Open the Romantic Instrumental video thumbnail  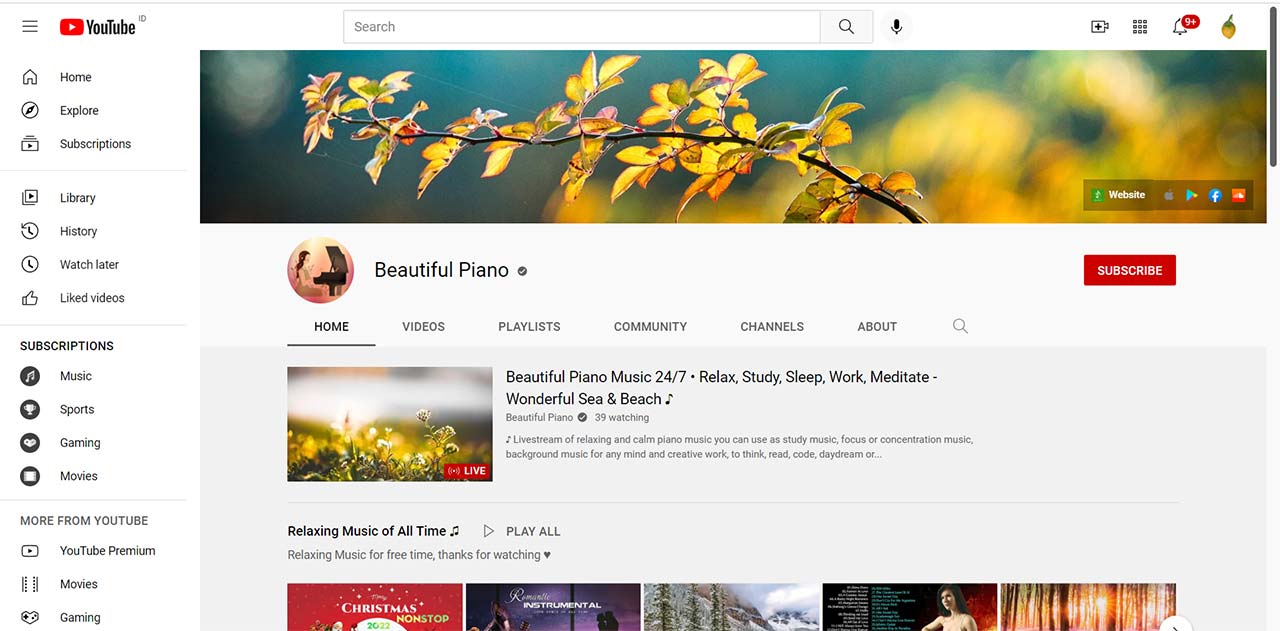553,607
